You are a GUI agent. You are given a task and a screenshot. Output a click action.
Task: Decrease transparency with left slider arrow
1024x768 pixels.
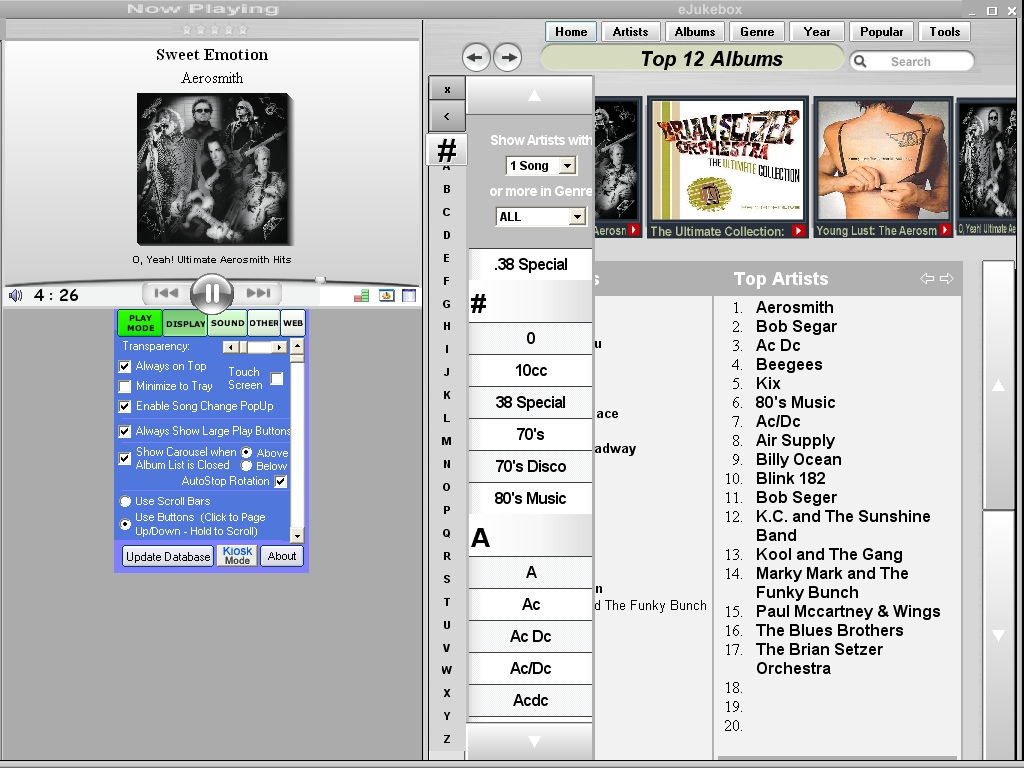[230, 347]
